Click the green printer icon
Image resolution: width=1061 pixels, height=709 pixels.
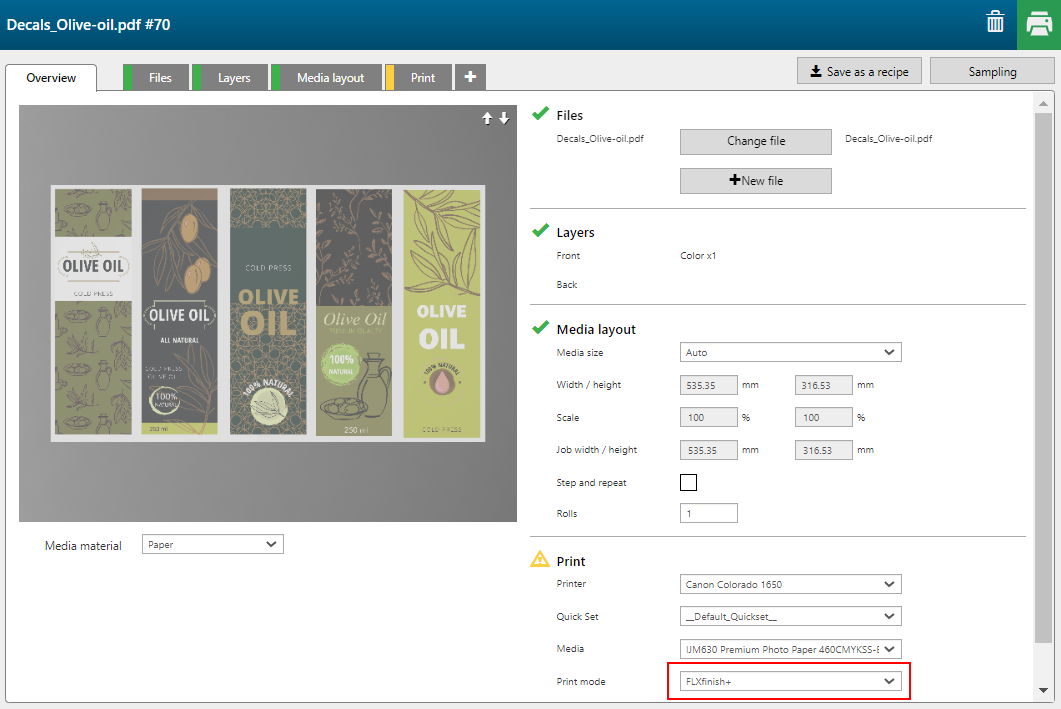(x=1039, y=24)
